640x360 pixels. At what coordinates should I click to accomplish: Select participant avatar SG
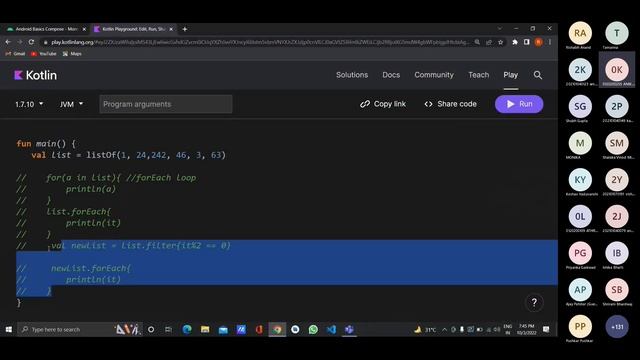pyautogui.click(x=580, y=107)
